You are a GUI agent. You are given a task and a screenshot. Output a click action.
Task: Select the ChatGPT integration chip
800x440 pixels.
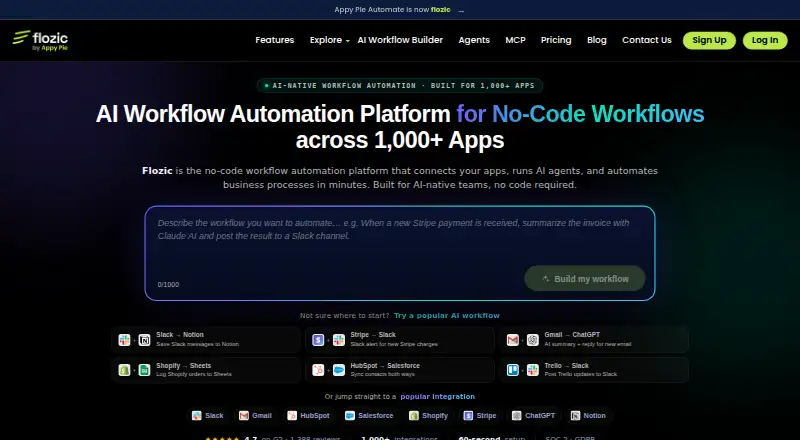pos(533,415)
